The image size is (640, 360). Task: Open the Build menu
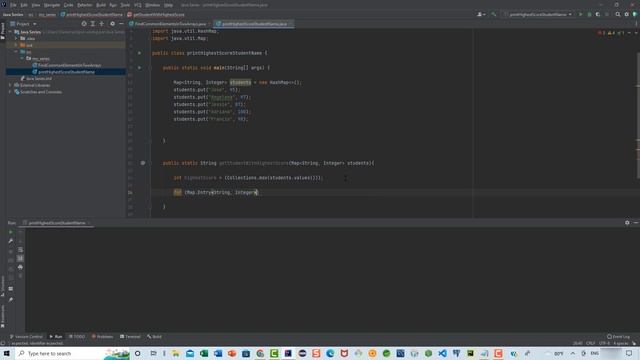[x=101, y=5]
